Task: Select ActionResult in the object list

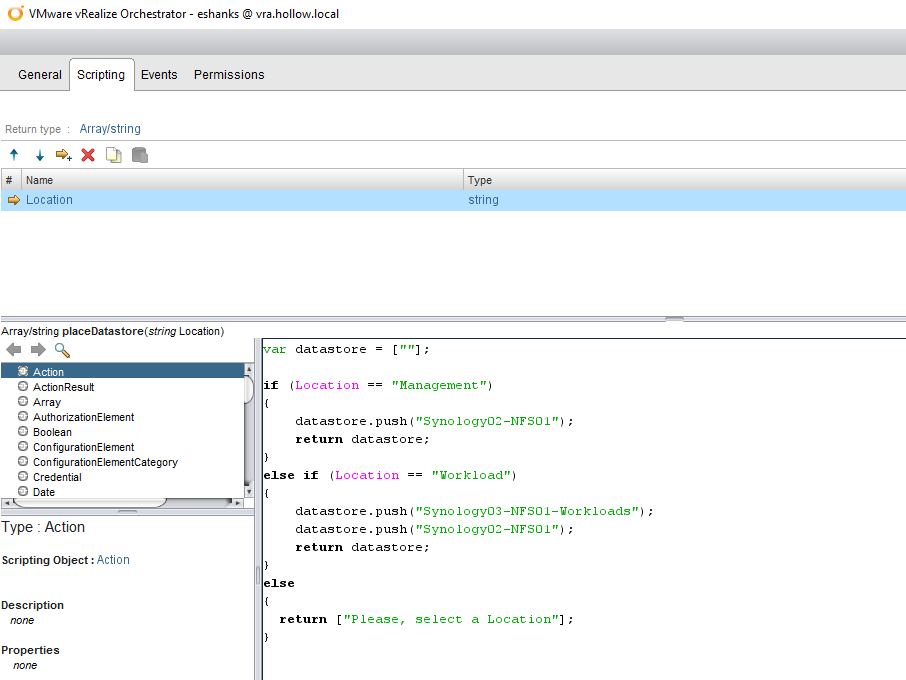Action: click(x=63, y=387)
